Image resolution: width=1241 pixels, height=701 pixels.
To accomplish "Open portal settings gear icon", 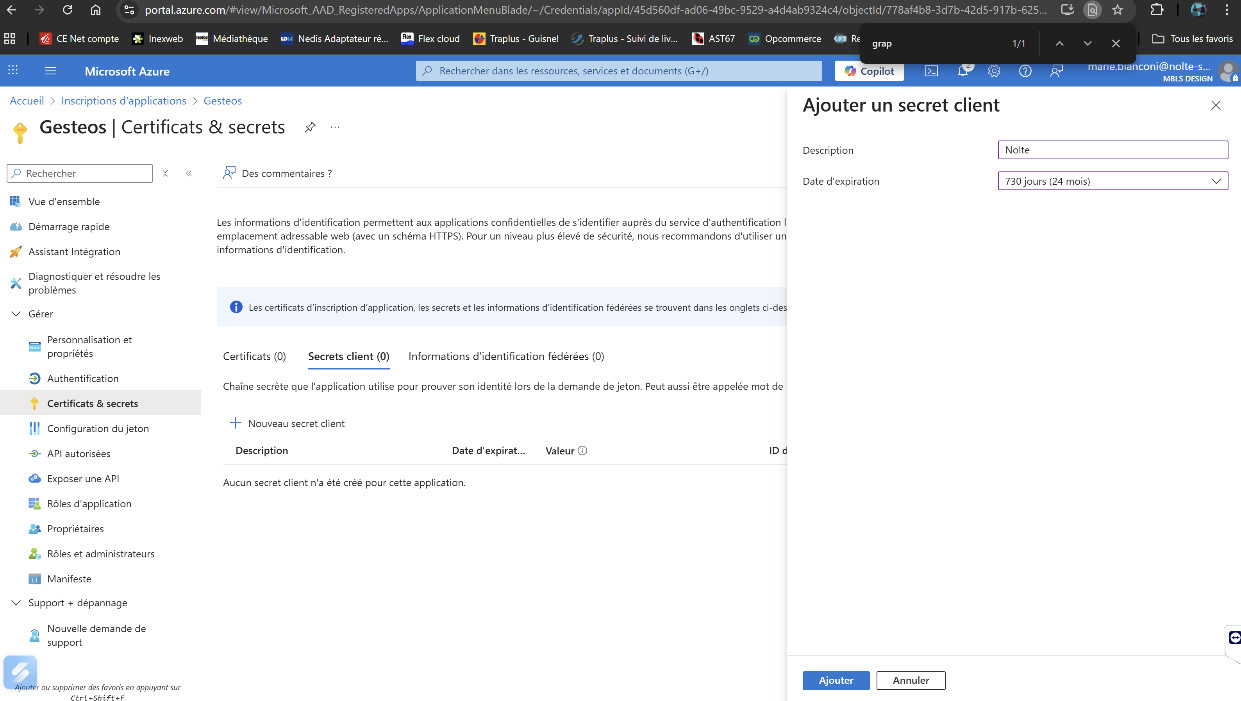I will [994, 71].
